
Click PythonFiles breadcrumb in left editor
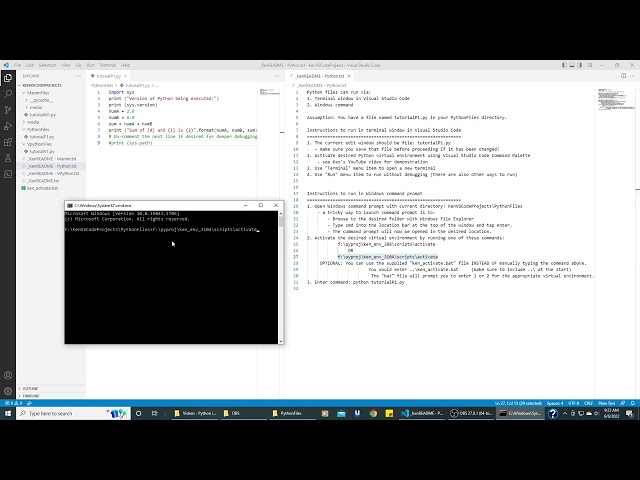point(102,85)
